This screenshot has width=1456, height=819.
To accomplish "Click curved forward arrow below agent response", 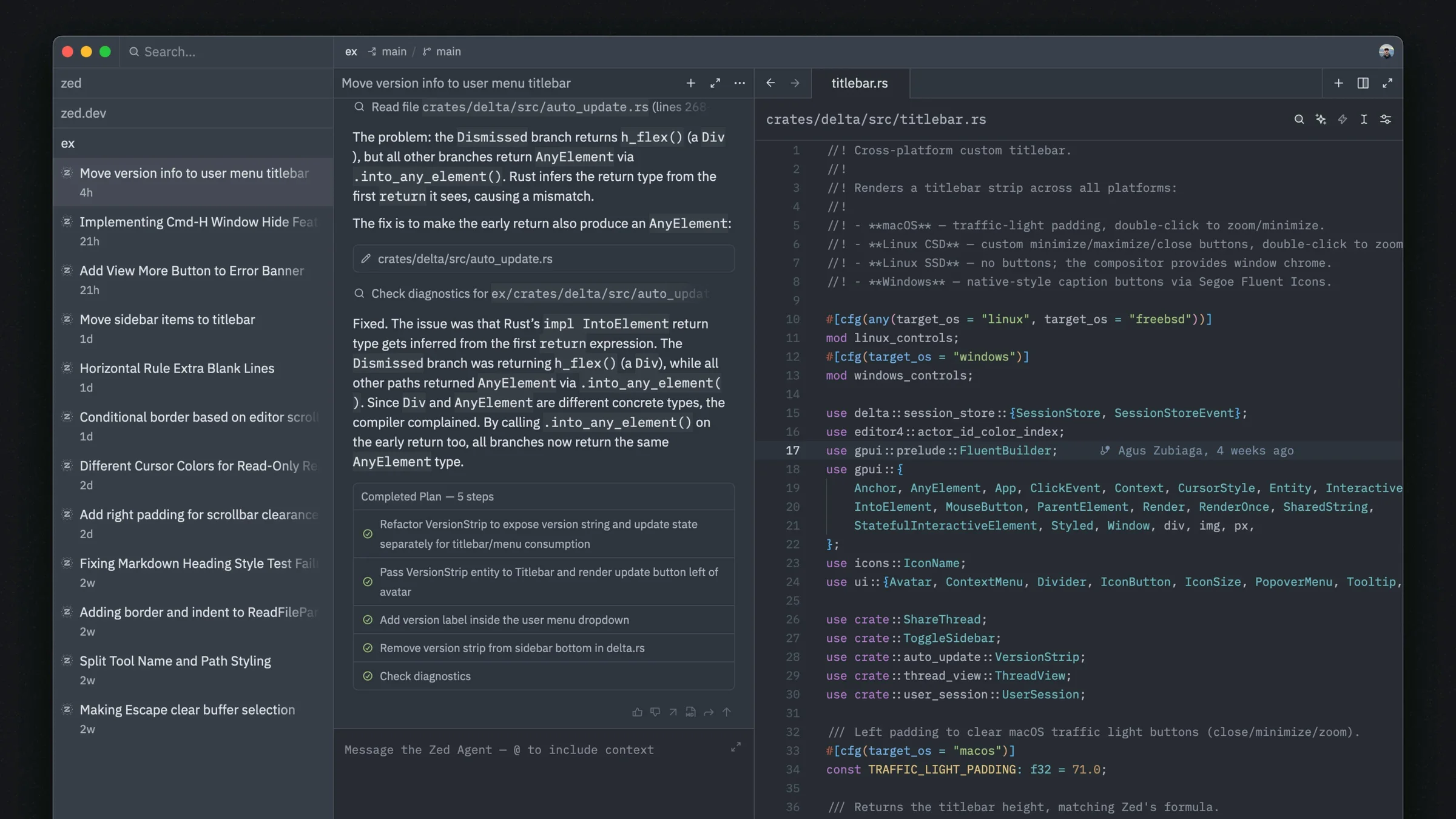I will click(x=709, y=712).
